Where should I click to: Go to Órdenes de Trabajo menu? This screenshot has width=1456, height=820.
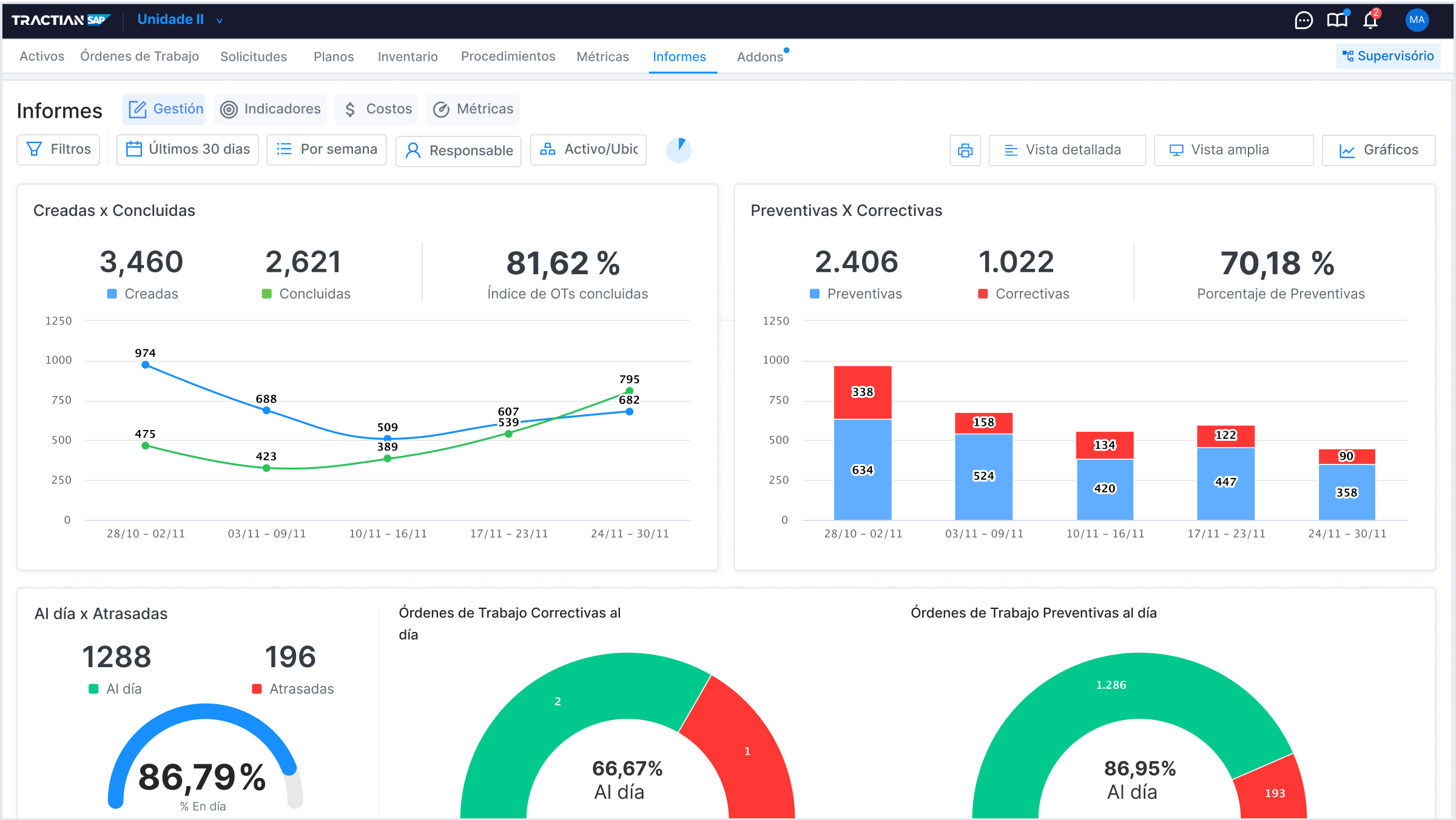140,56
